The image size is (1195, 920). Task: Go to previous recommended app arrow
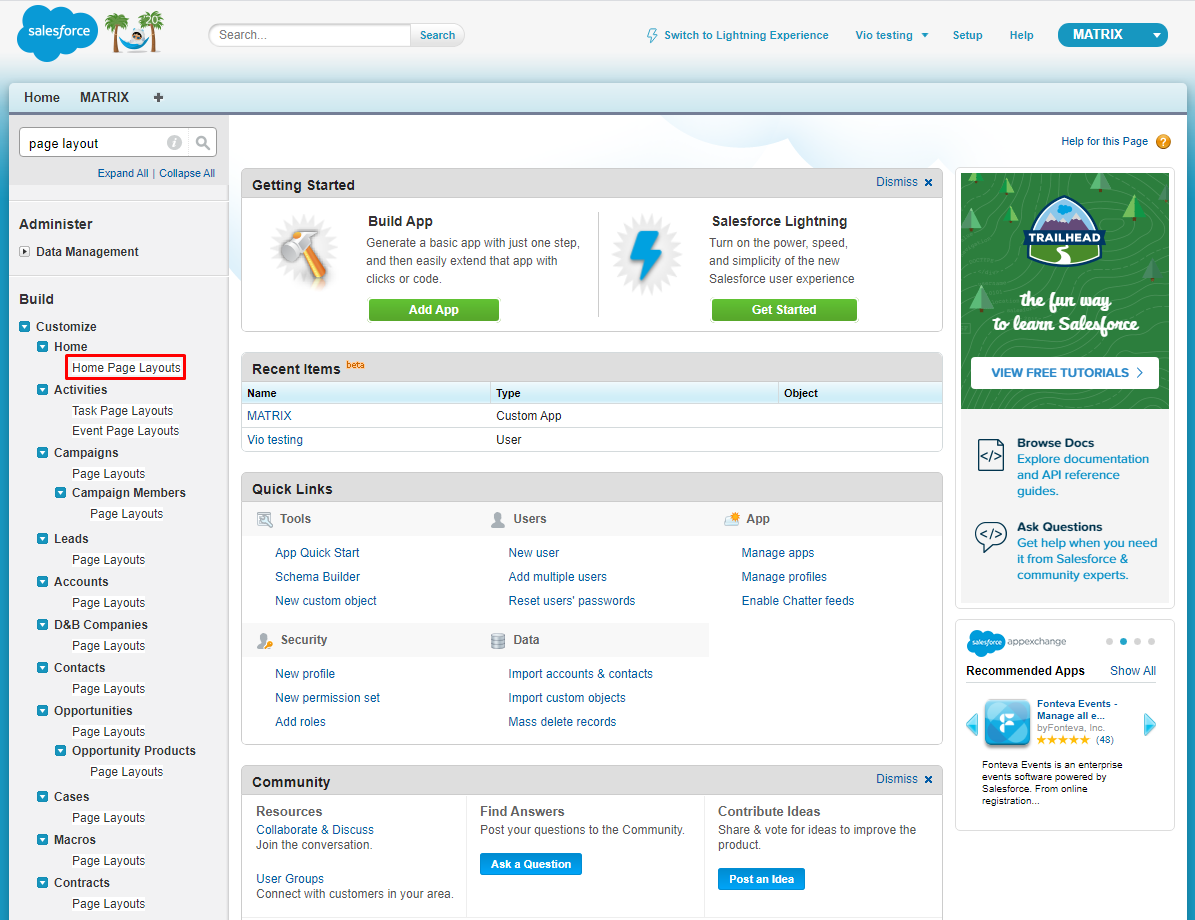(972, 725)
